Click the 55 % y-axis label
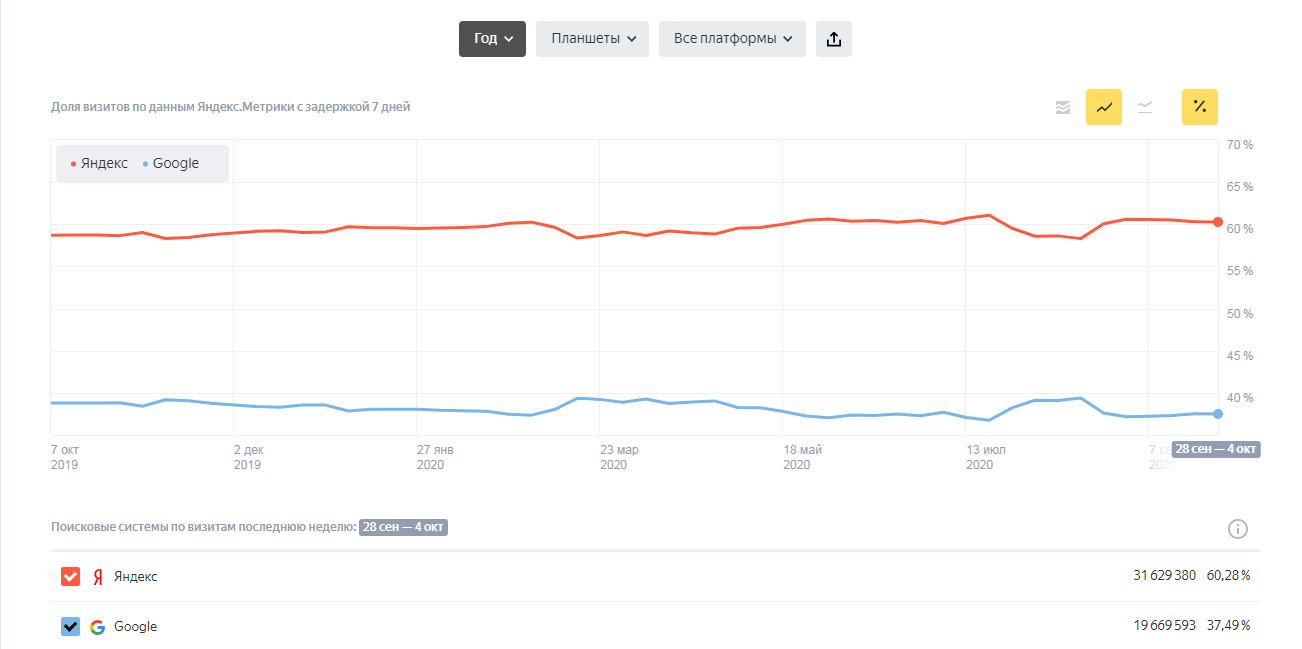Screen dimensions: 1302x649 [x=1239, y=271]
